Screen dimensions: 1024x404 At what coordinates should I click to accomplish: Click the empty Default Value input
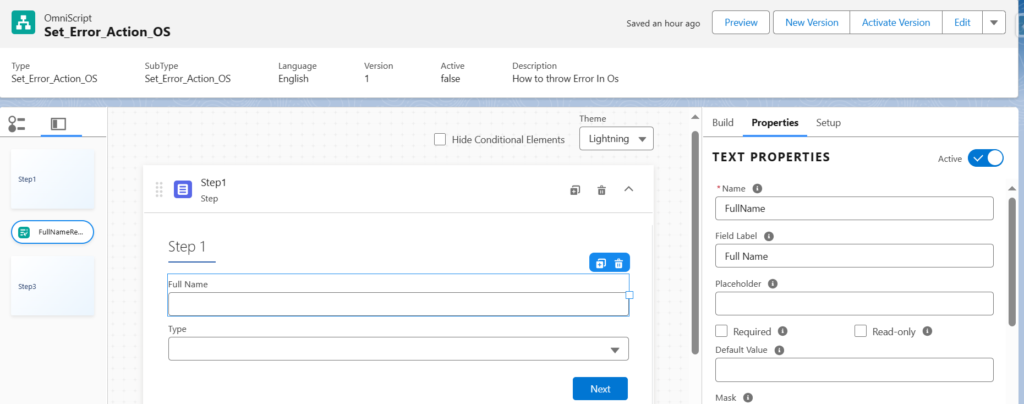pyautogui.click(x=854, y=369)
